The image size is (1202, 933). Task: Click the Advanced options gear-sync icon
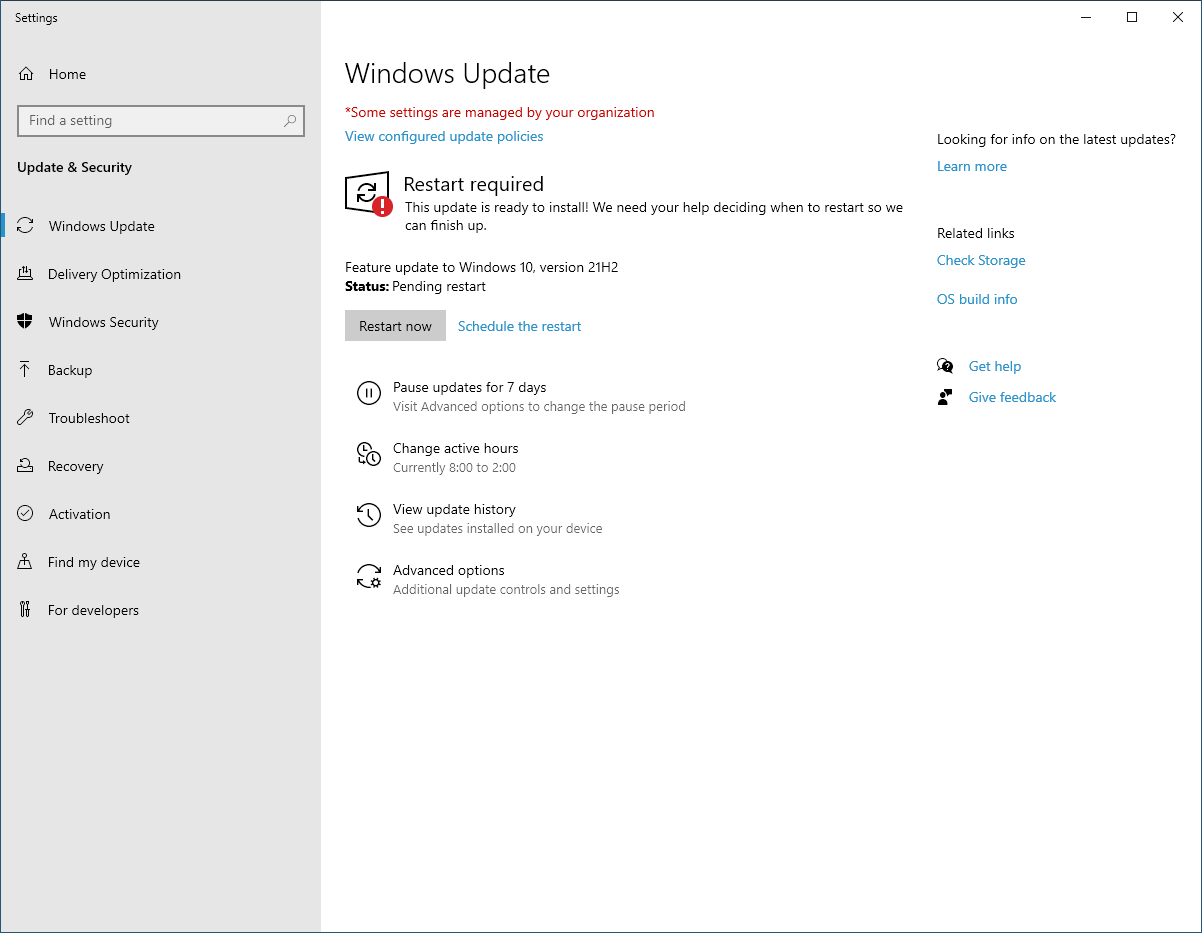(x=369, y=577)
